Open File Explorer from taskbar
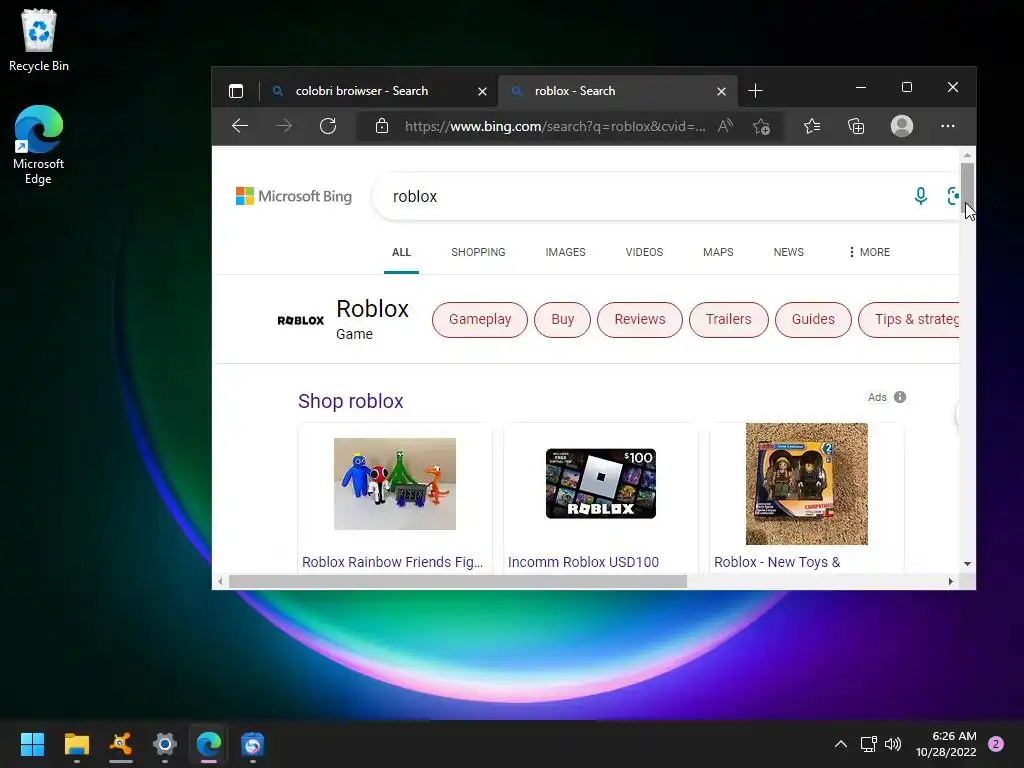 pyautogui.click(x=76, y=744)
